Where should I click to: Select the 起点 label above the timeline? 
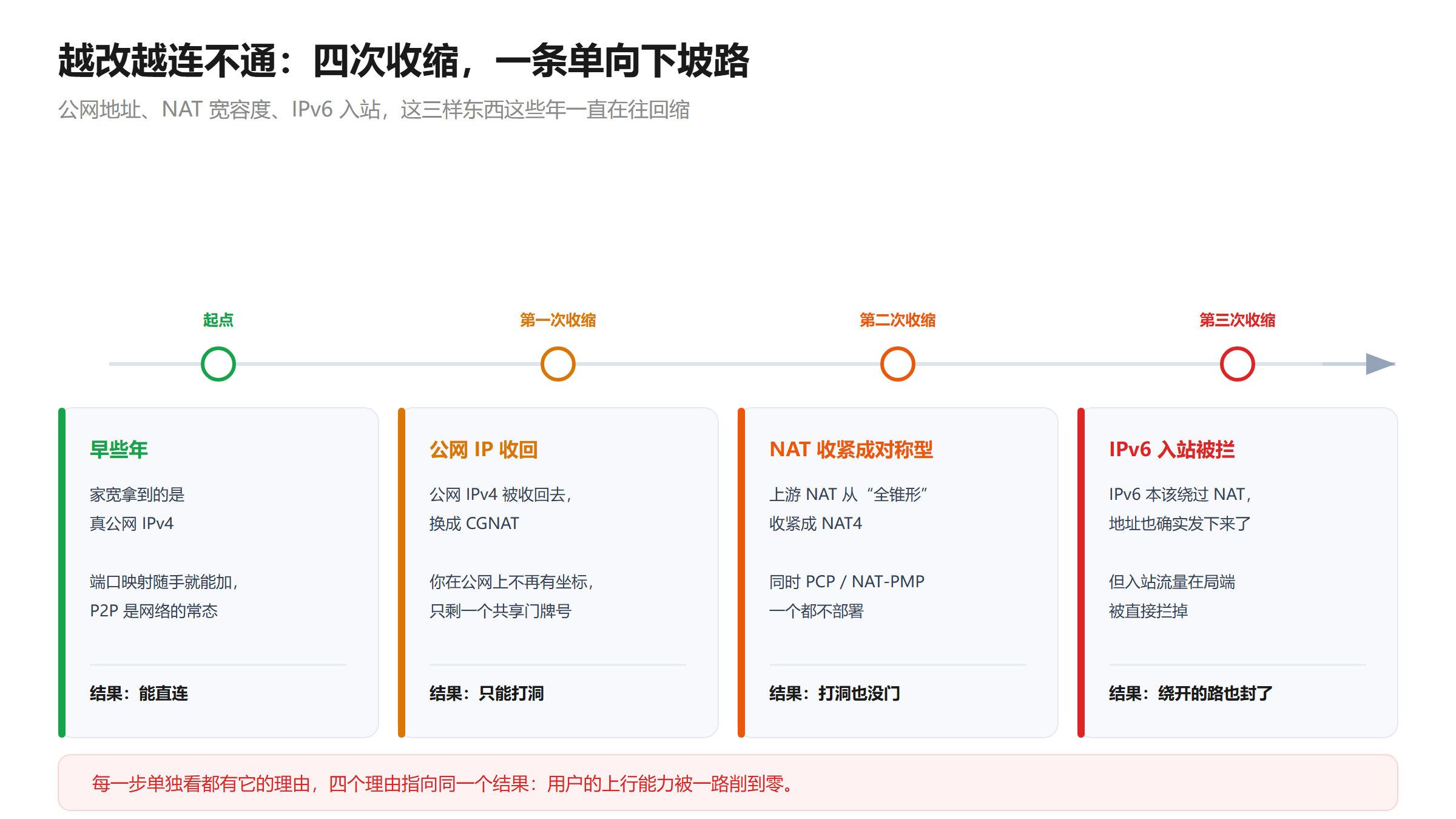click(218, 320)
